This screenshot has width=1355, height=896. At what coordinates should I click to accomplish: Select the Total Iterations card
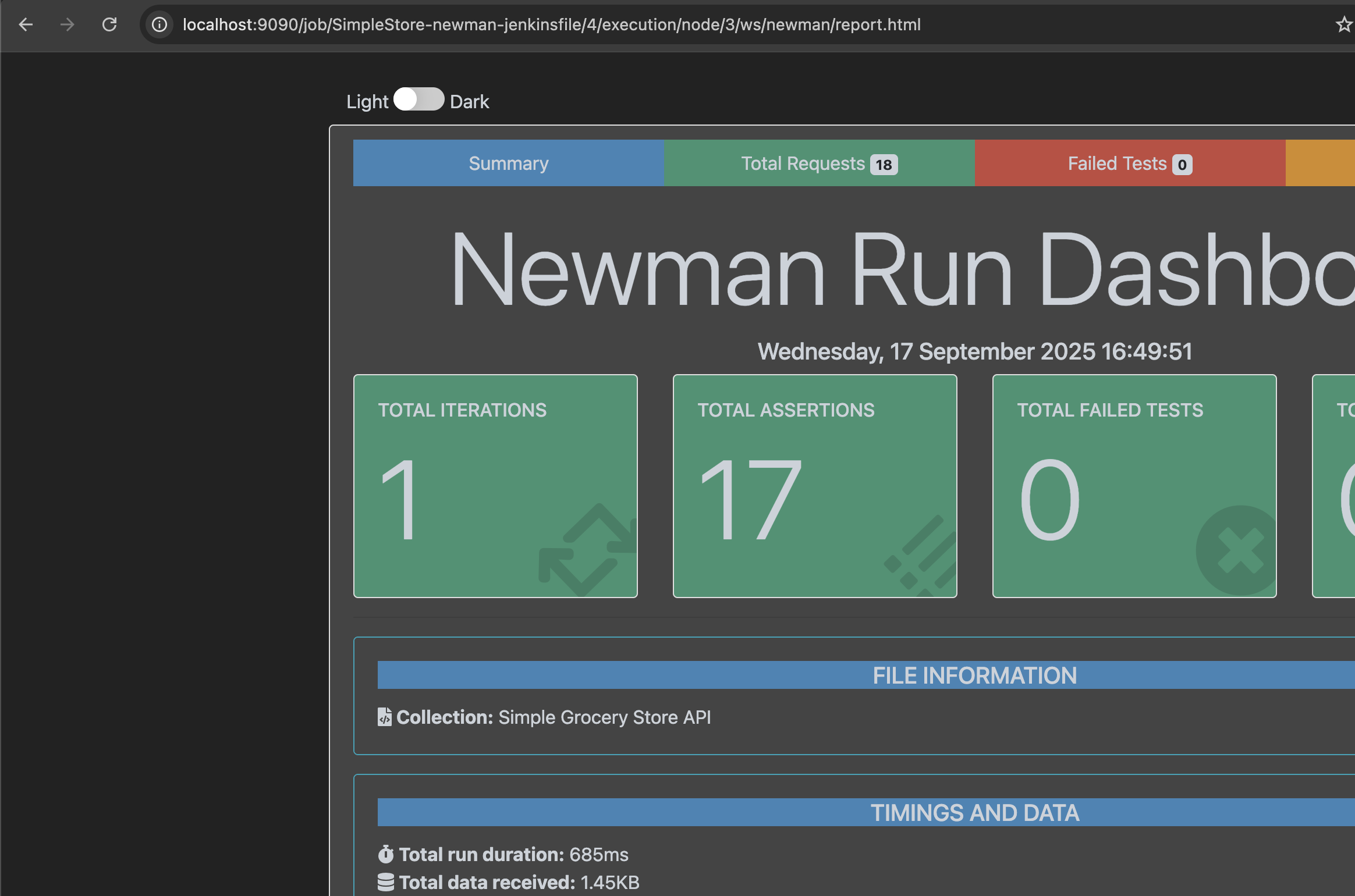click(495, 486)
